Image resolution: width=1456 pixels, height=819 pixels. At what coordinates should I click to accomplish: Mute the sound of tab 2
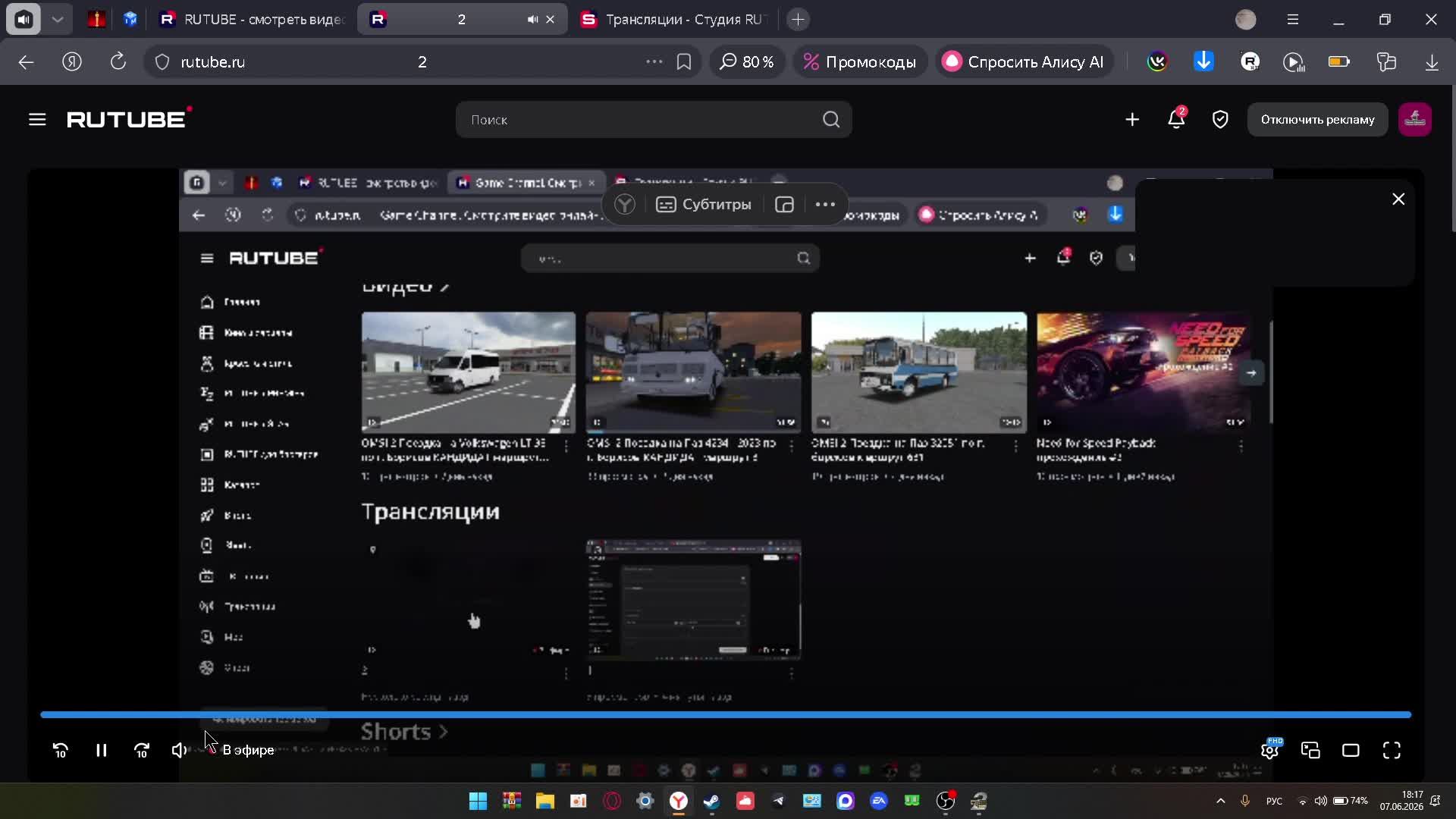tap(532, 20)
